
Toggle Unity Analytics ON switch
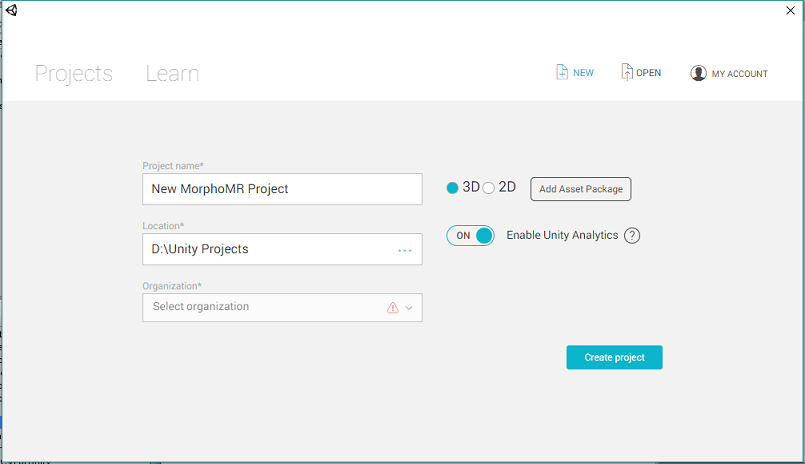[470, 236]
